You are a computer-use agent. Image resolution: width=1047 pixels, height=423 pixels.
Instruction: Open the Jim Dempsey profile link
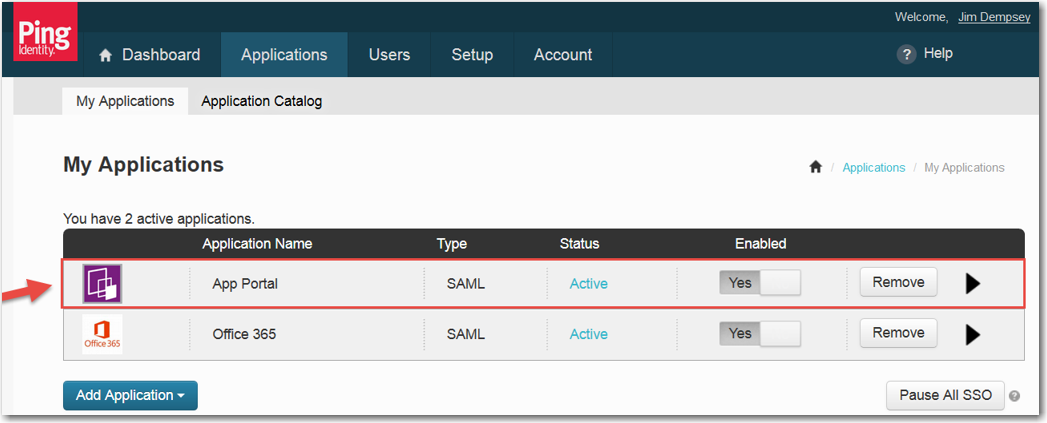click(993, 17)
